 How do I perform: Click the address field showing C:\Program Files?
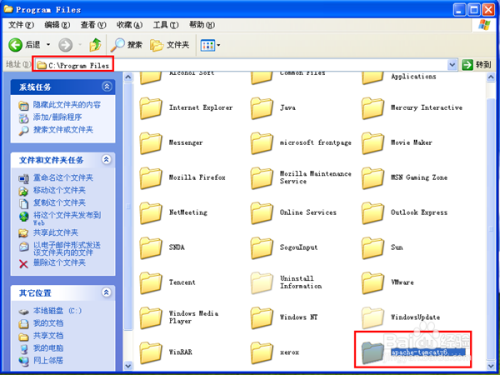[x=242, y=65]
